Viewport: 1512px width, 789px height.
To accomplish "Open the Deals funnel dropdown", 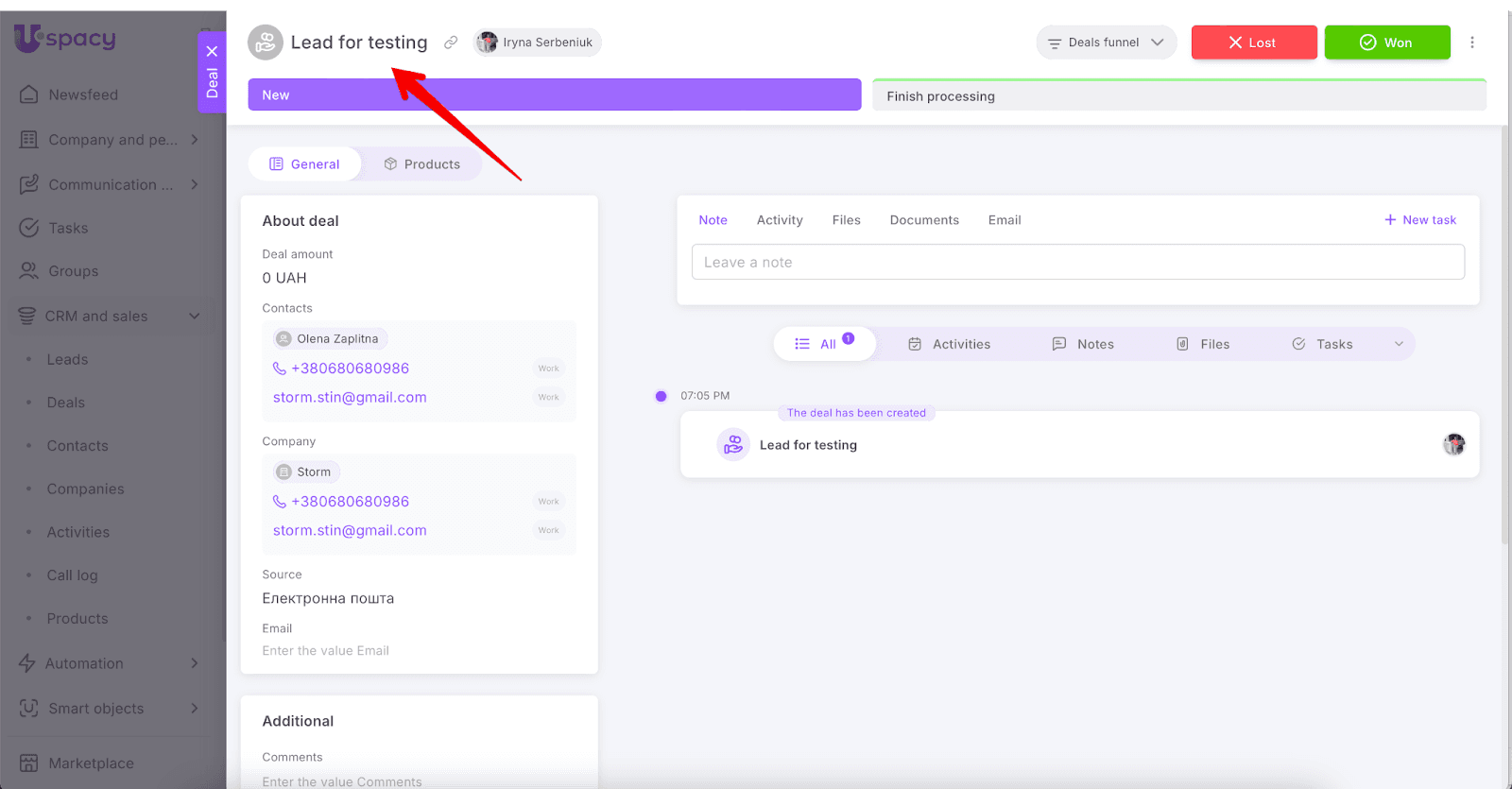I will pos(1106,43).
